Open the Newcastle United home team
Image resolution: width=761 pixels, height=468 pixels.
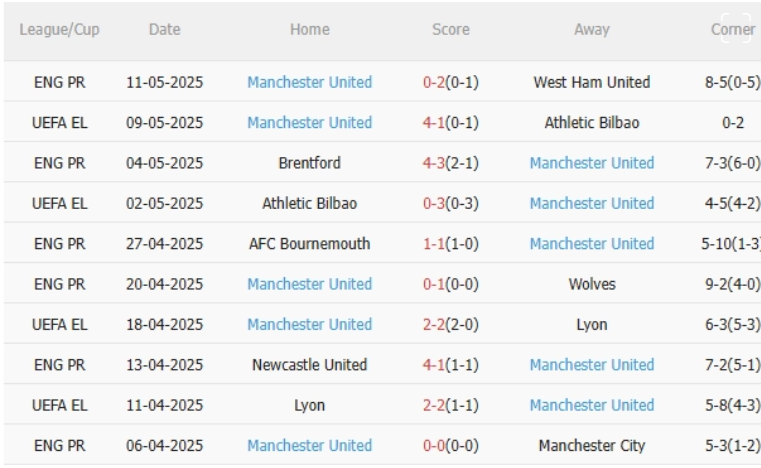click(310, 364)
